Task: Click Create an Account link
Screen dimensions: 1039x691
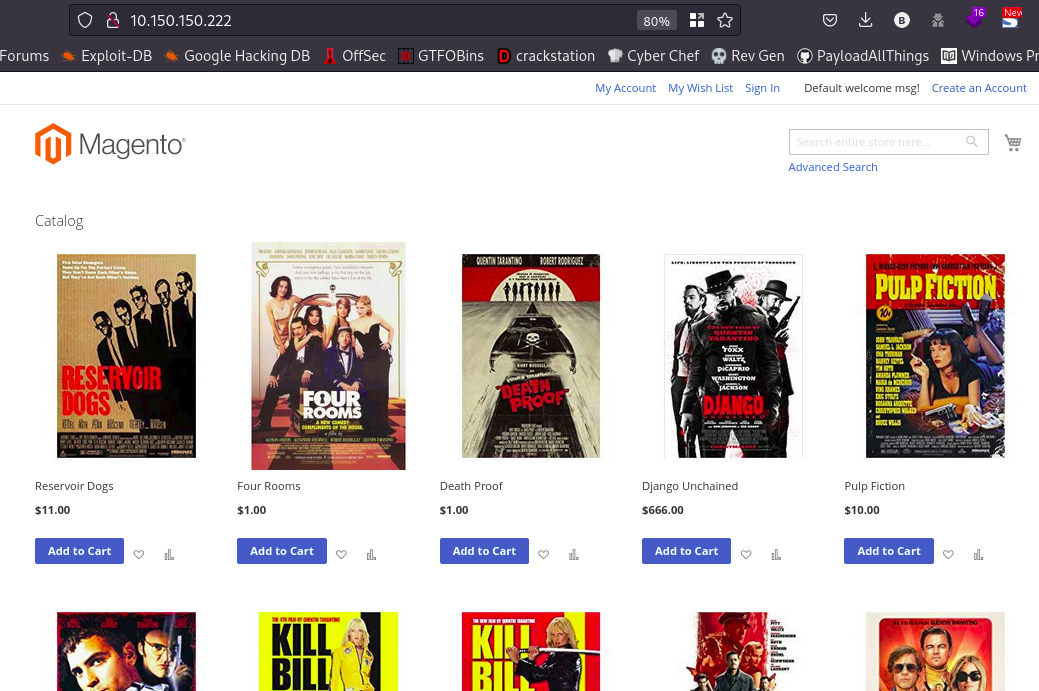Action: coord(979,88)
